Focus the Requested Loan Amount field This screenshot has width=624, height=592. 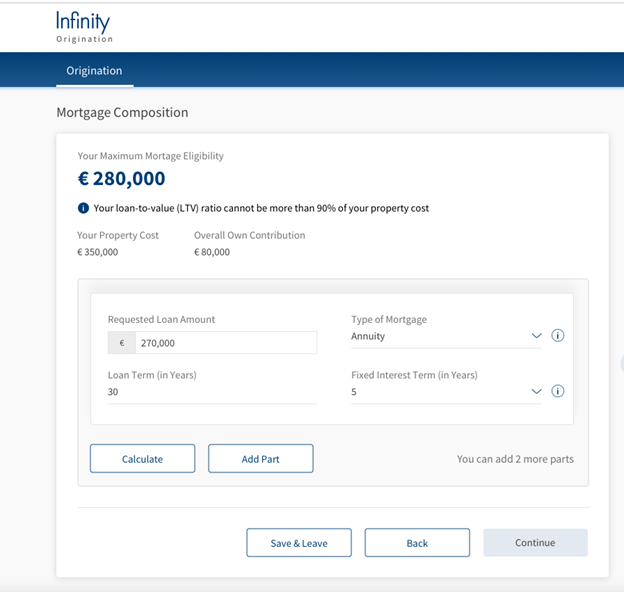[x=226, y=343]
